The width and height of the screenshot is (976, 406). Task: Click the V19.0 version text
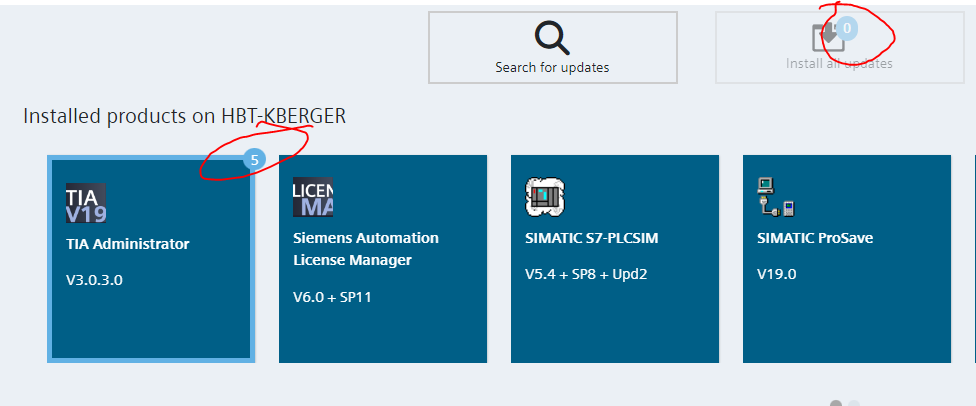[x=777, y=274]
